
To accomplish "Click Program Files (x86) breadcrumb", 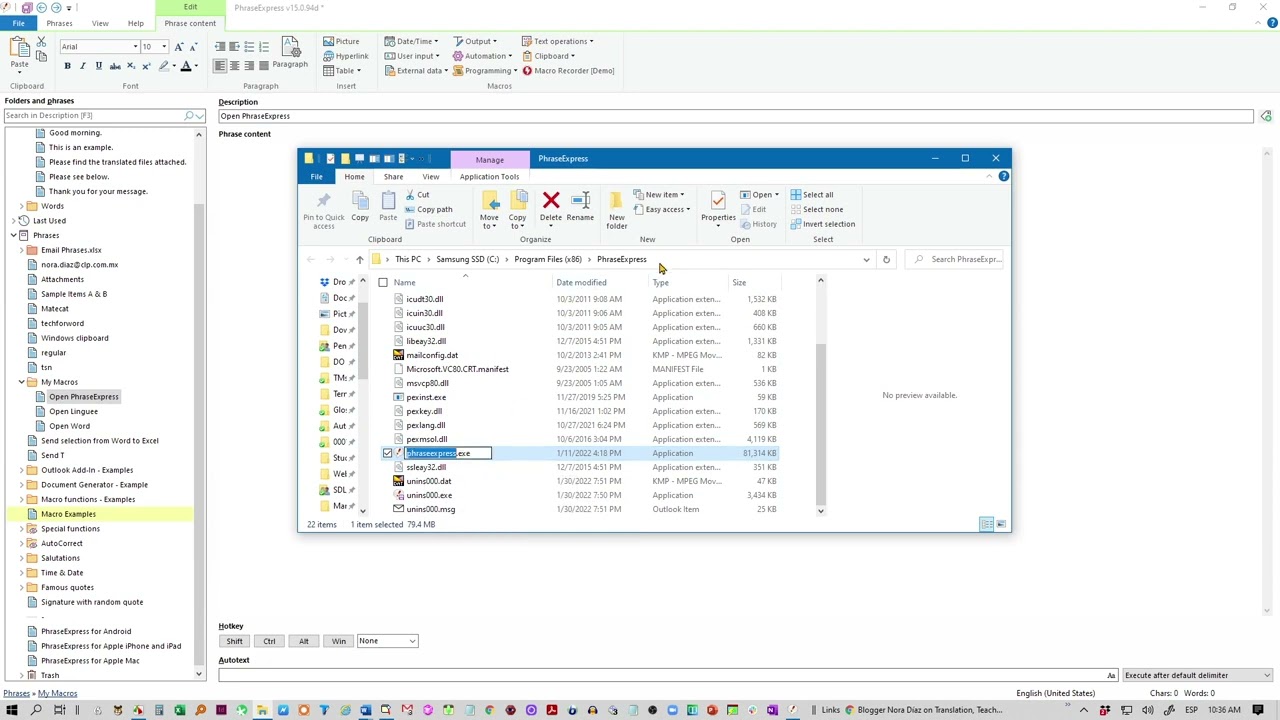I will [x=547, y=260].
